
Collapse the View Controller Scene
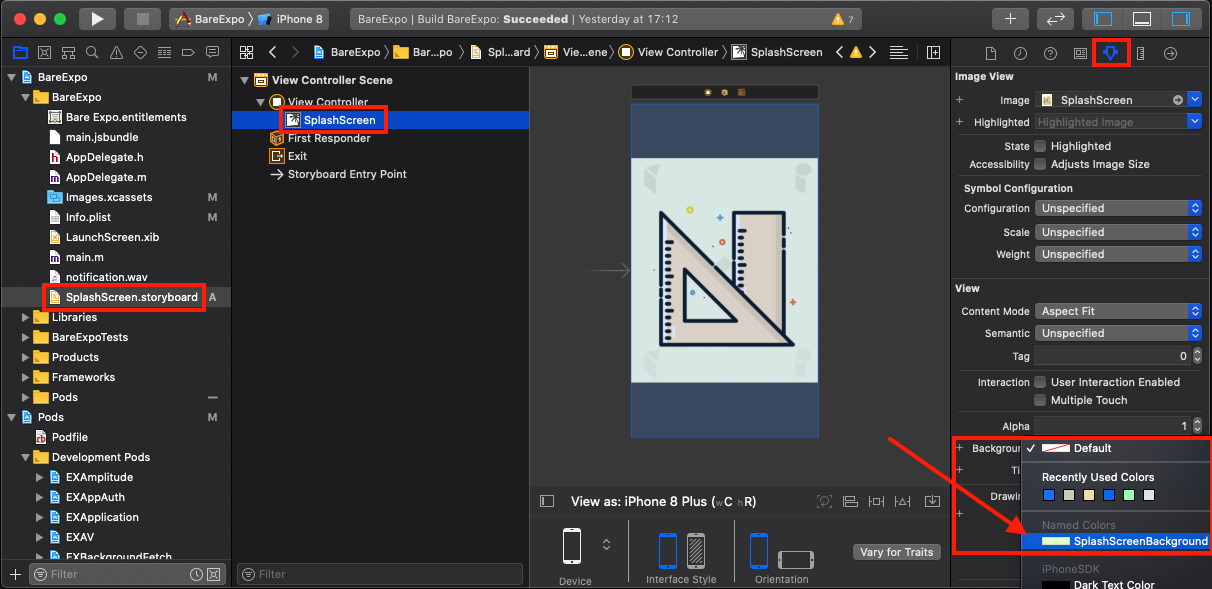pyautogui.click(x=246, y=80)
